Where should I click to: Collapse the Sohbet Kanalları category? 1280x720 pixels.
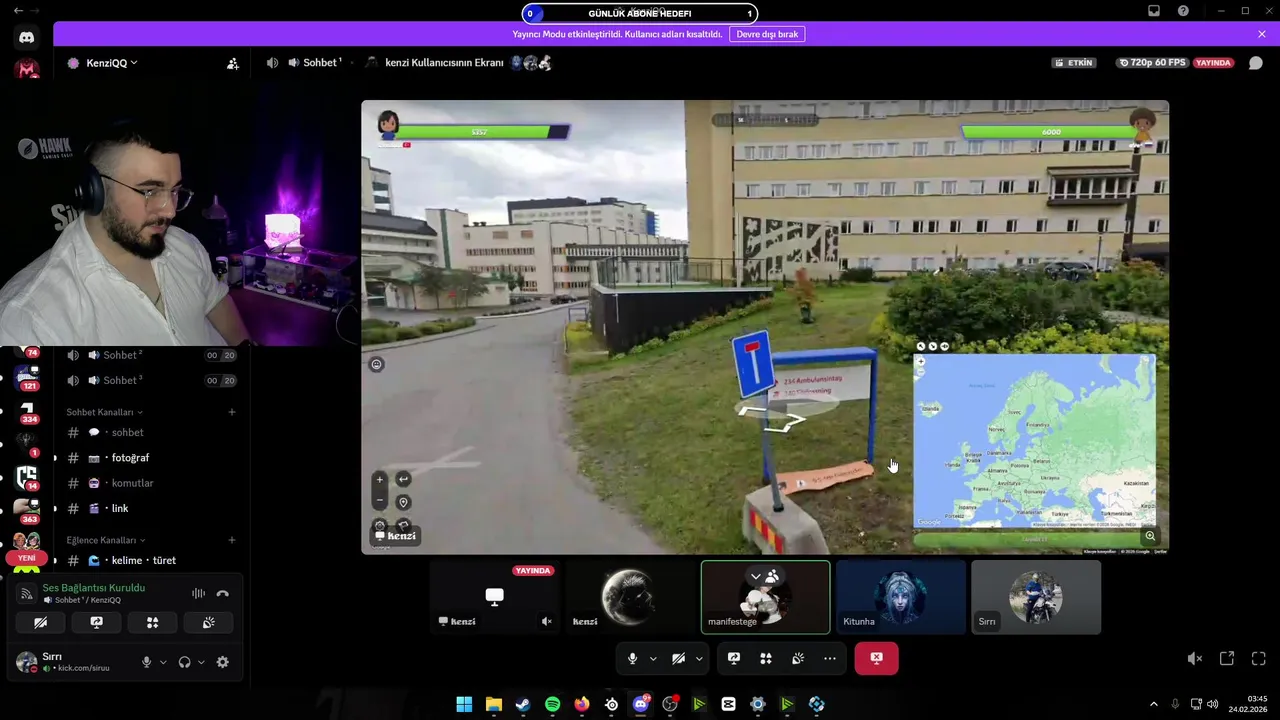[x=104, y=412]
